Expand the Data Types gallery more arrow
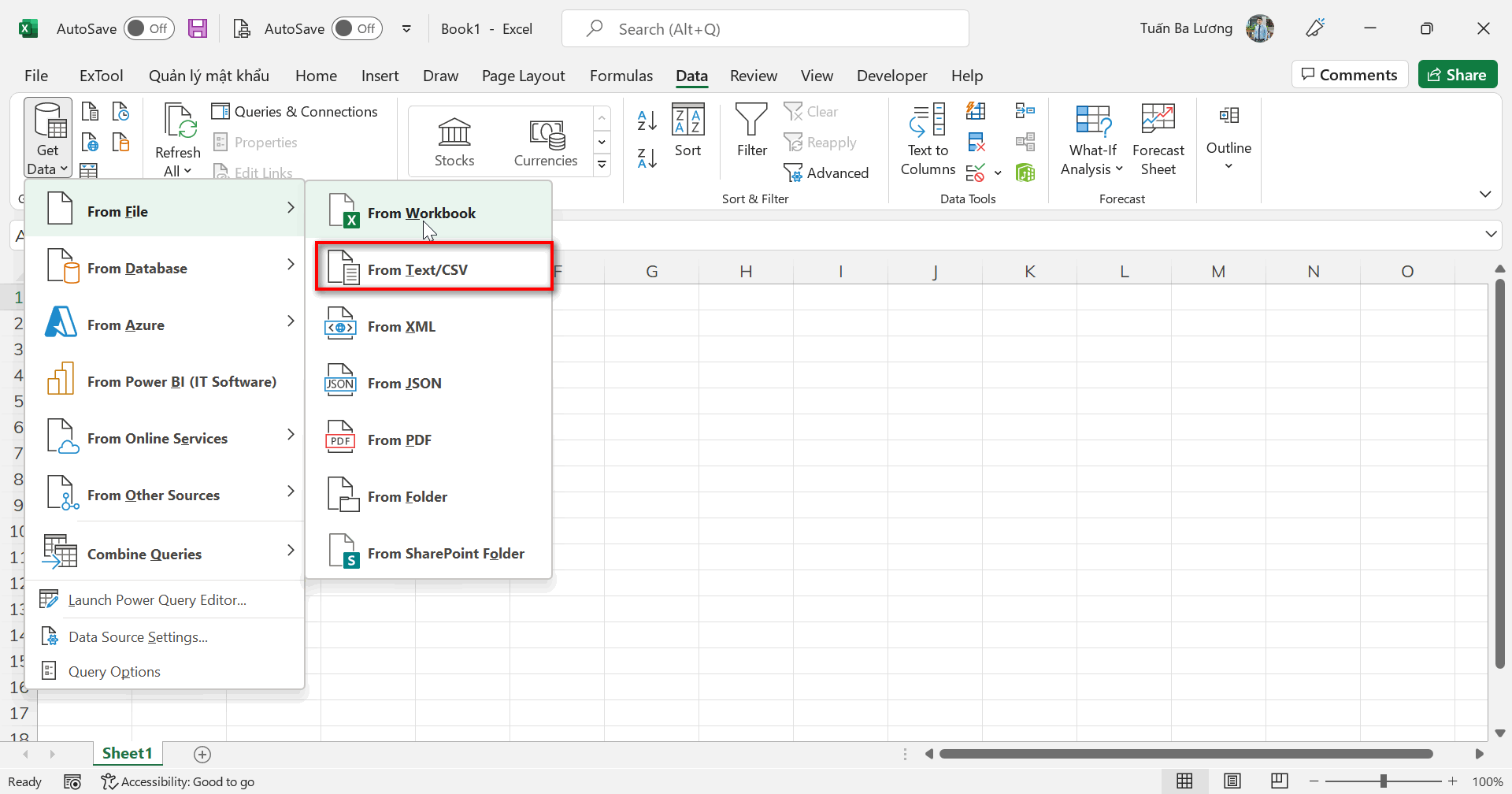The width and height of the screenshot is (1512, 794). pyautogui.click(x=602, y=165)
